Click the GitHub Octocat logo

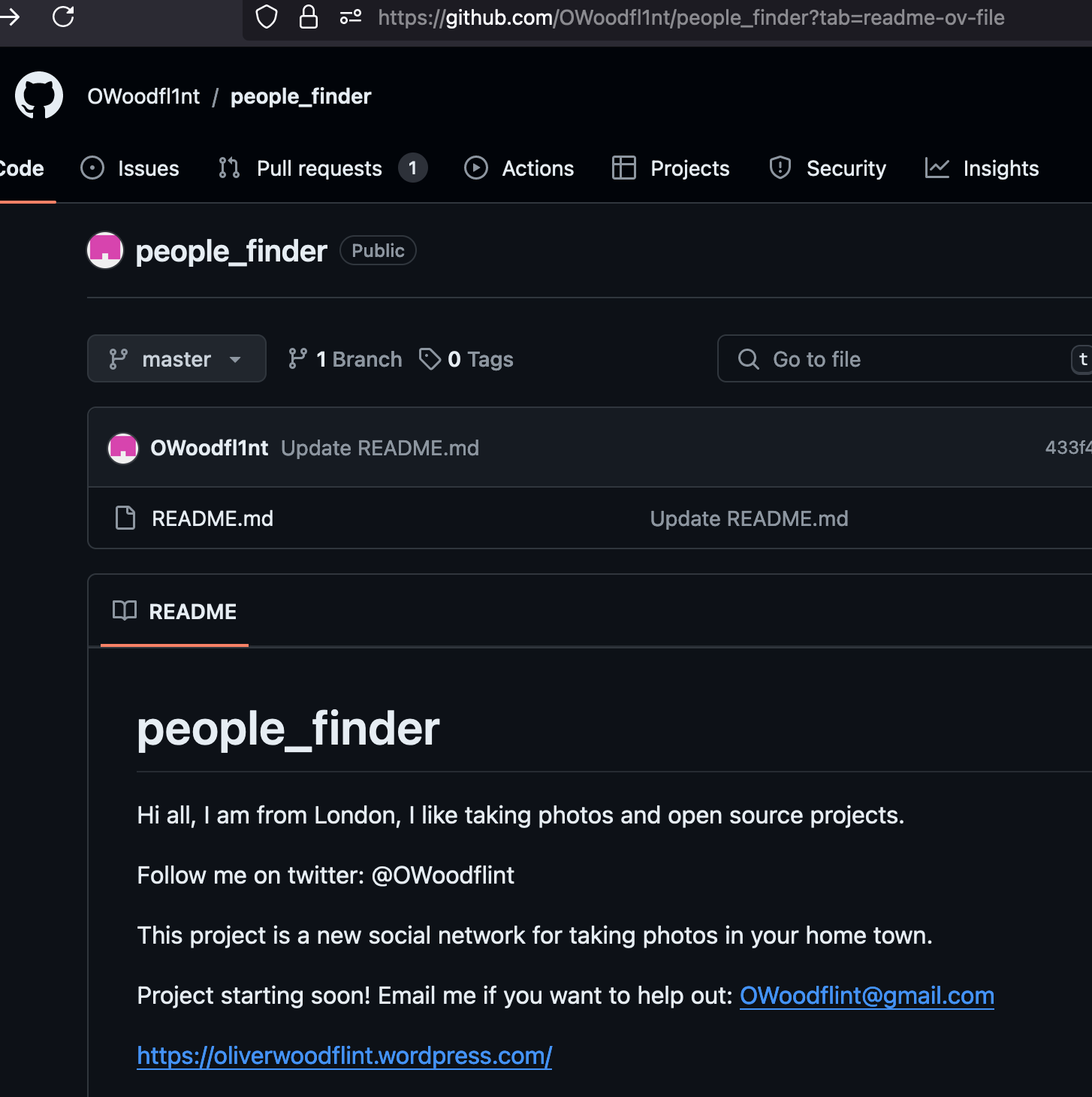(39, 95)
